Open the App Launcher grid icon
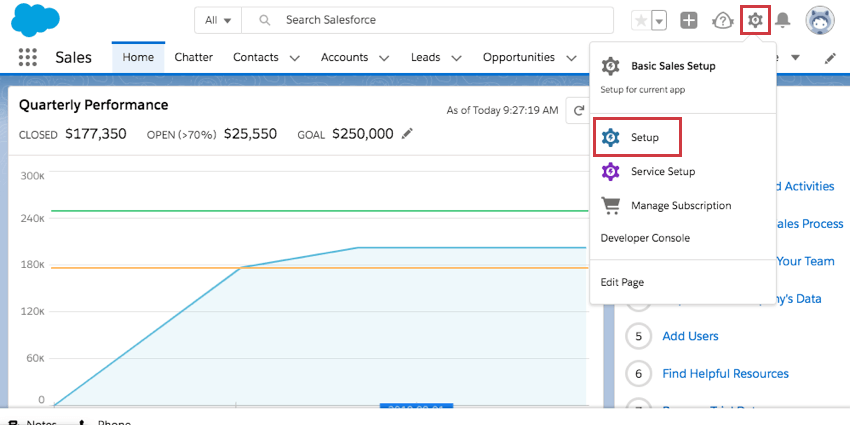 pyautogui.click(x=28, y=58)
